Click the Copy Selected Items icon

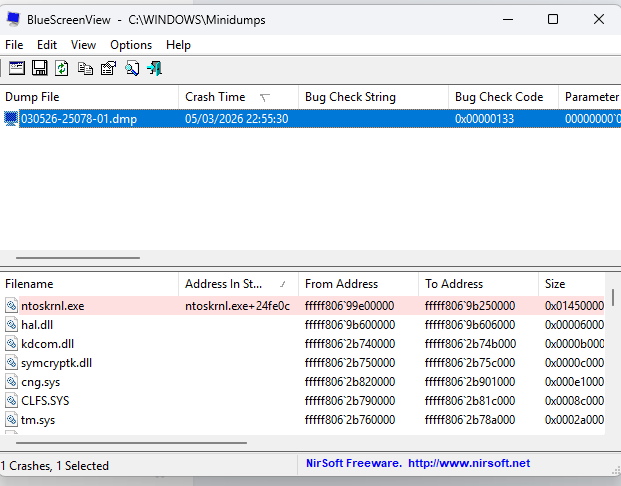(85, 68)
